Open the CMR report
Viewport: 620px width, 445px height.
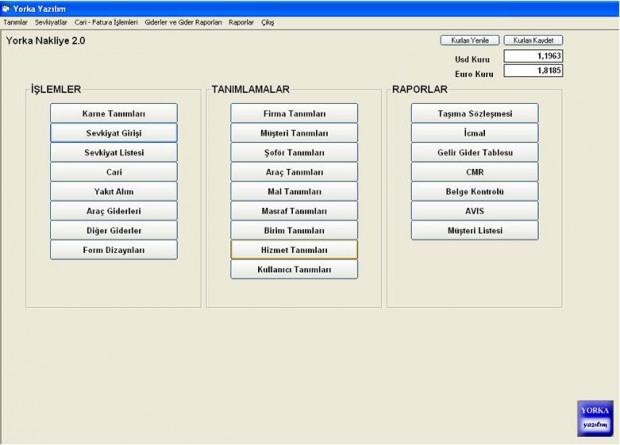click(x=475, y=172)
